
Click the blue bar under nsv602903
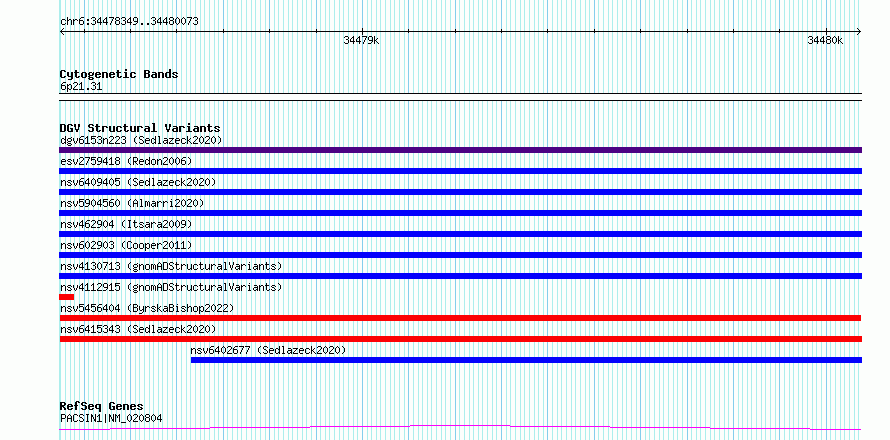coord(460,255)
